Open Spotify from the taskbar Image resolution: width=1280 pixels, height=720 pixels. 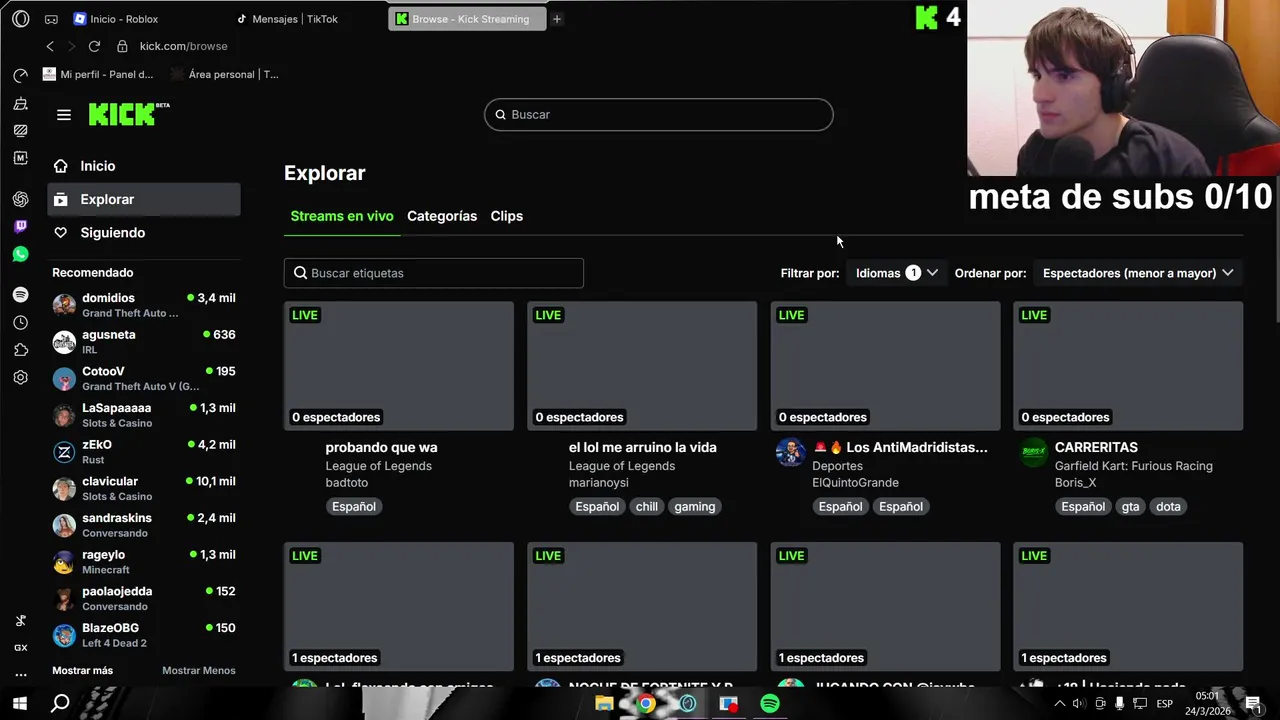click(x=769, y=703)
